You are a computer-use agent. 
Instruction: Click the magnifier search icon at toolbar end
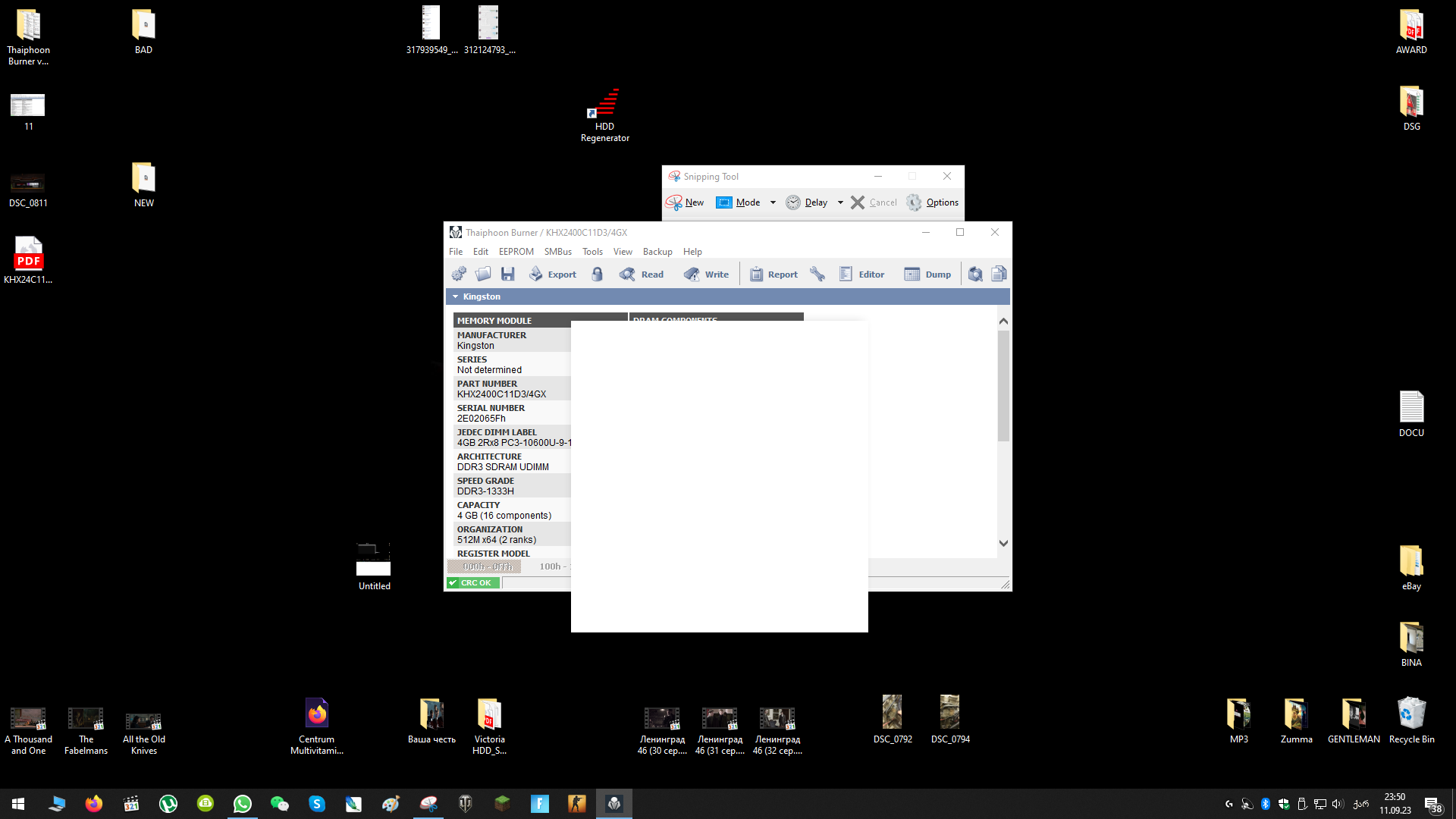975,275
